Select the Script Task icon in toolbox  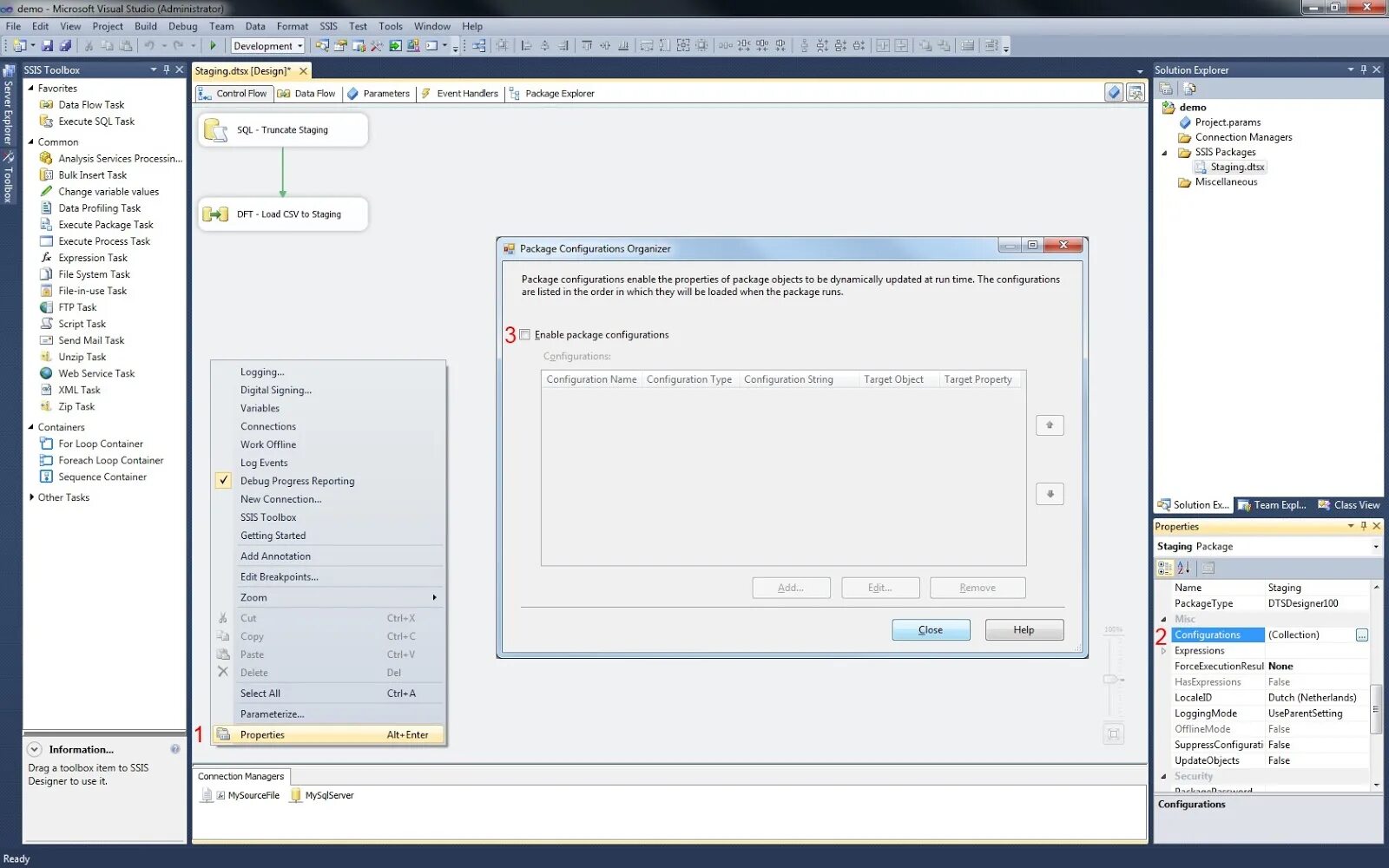tap(47, 324)
